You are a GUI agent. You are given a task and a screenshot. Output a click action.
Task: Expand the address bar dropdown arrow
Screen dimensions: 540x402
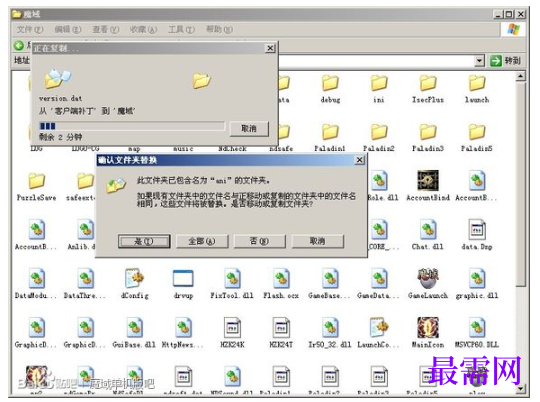click(x=479, y=61)
